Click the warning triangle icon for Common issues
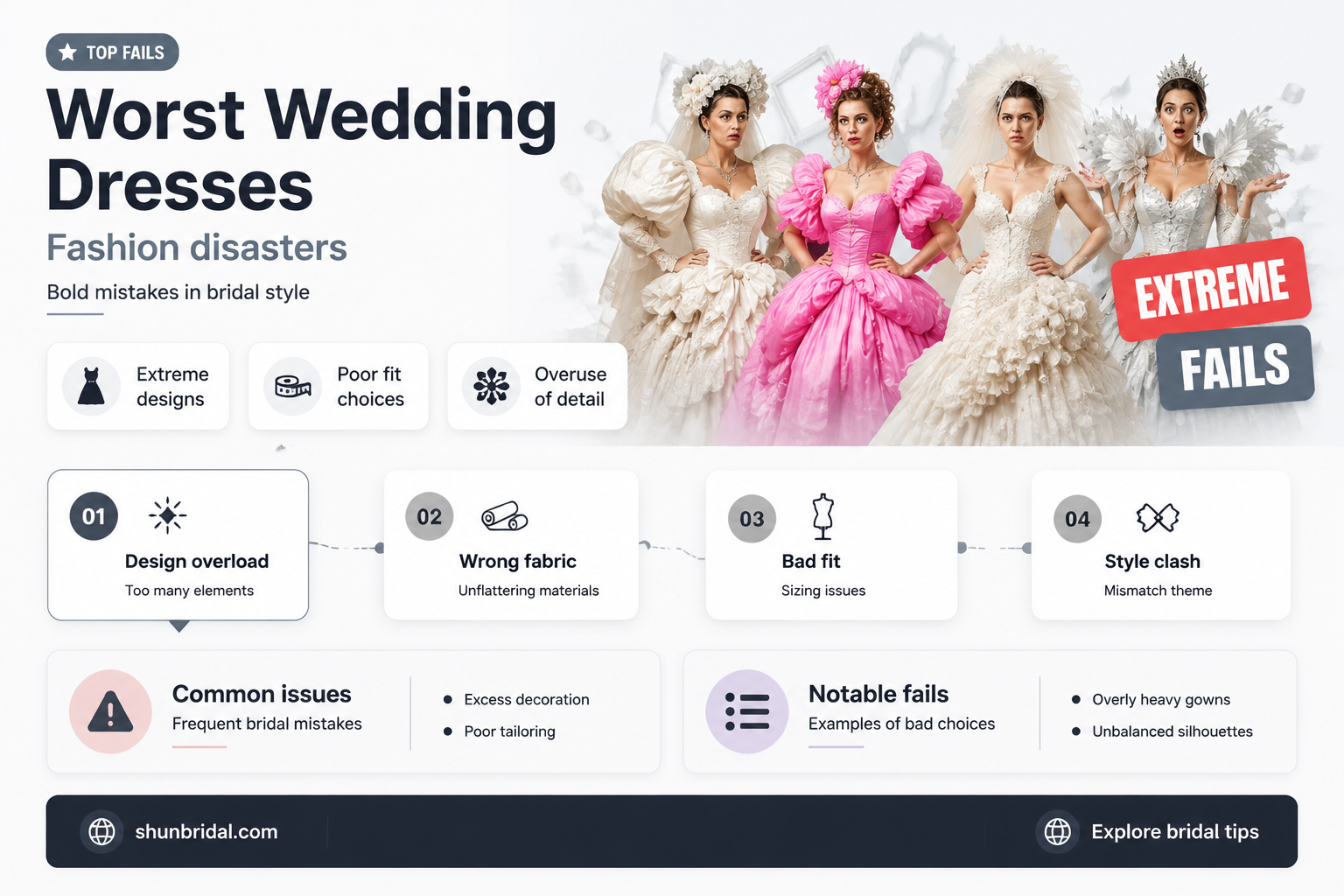Viewport: 1344px width, 896px height. pos(110,711)
